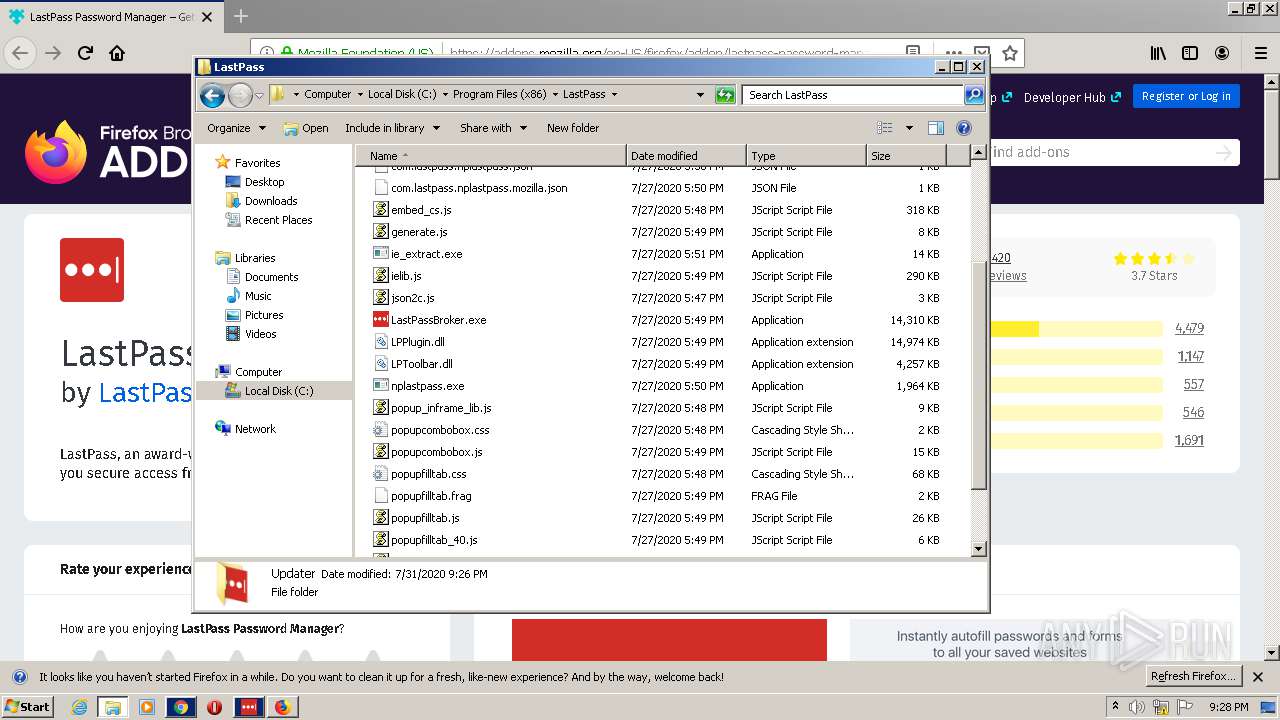Click the Explorer forward navigation arrow
Viewport: 1280px width, 720px height.
240,95
